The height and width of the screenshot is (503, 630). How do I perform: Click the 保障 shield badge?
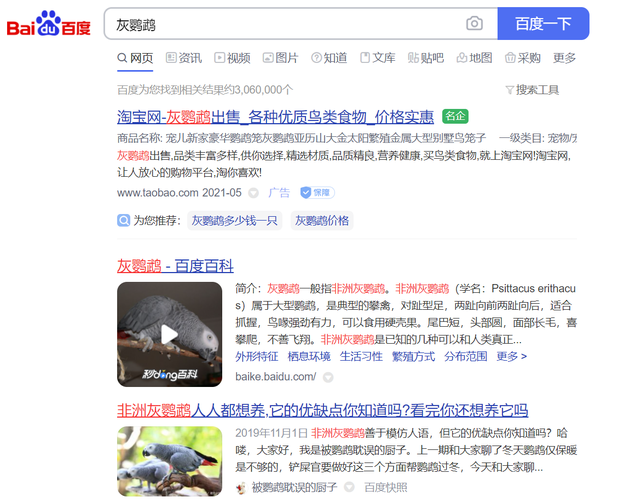(x=317, y=193)
